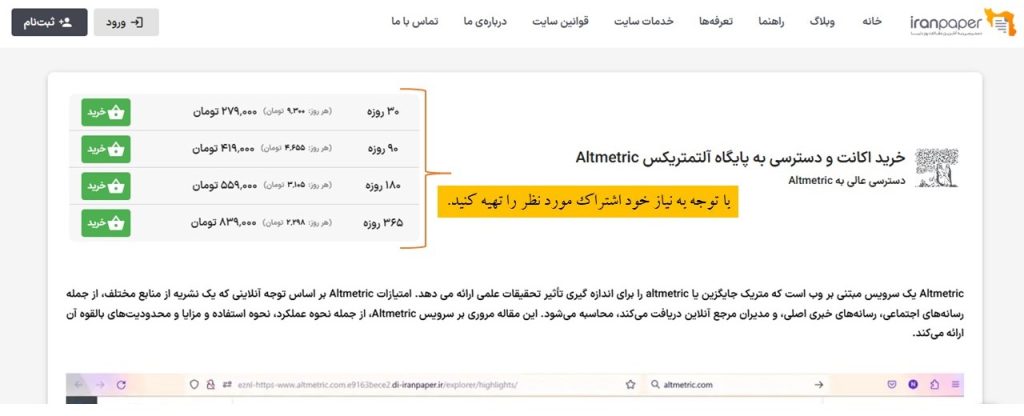Click the altmetric.com search field
The image size is (1024, 416).
point(737,385)
